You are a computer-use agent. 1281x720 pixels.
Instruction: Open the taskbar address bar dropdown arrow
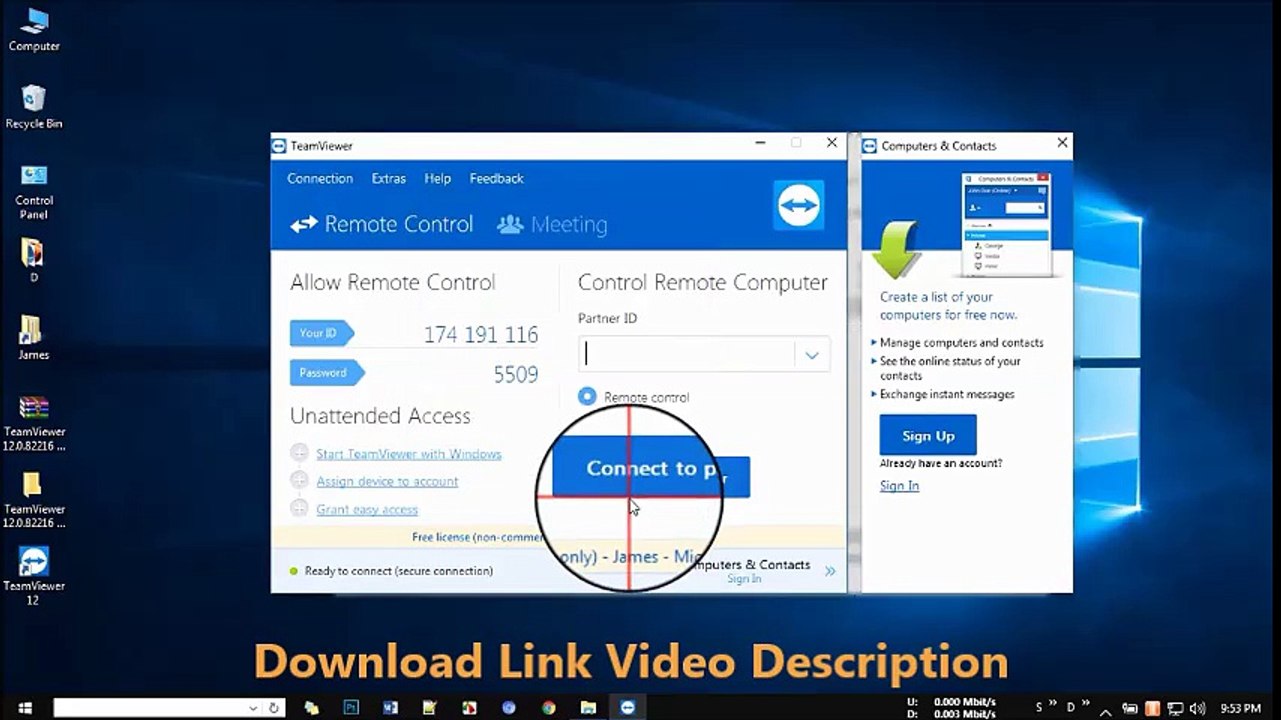(254, 708)
